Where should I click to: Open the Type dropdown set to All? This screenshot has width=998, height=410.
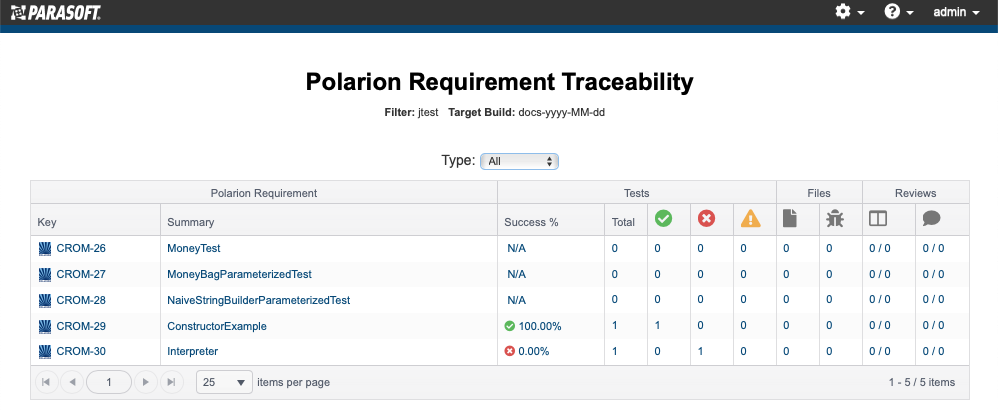(519, 162)
